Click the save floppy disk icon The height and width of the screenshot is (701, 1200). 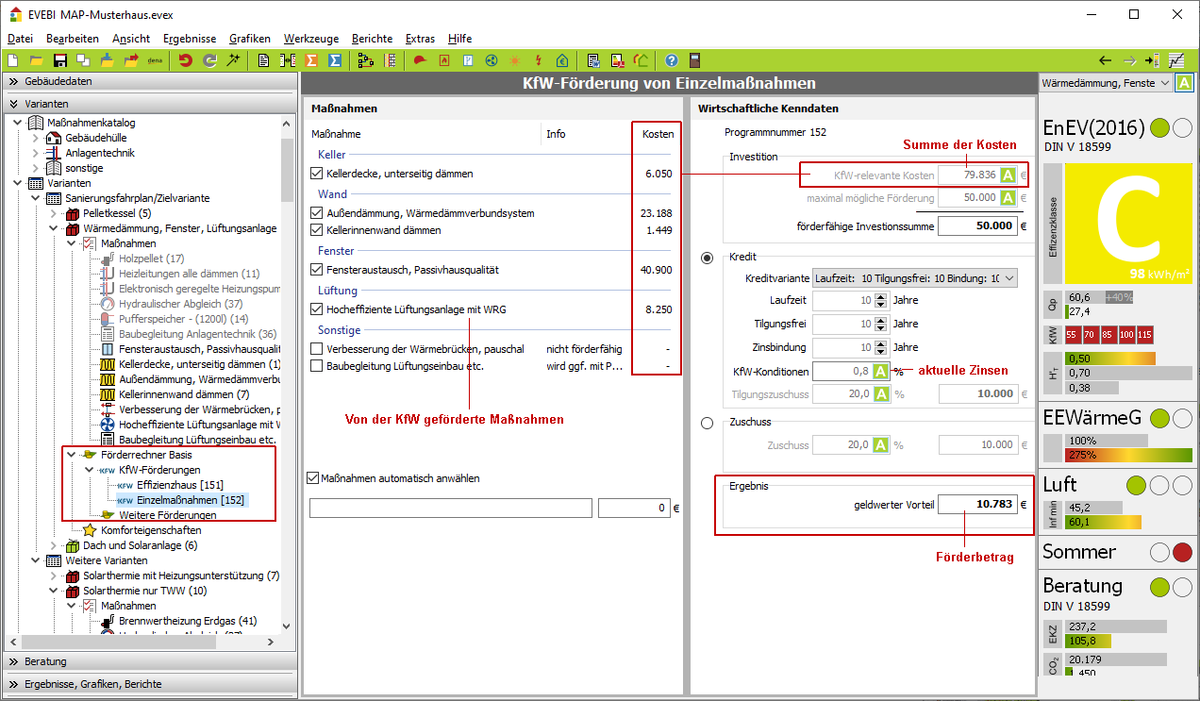pos(60,60)
